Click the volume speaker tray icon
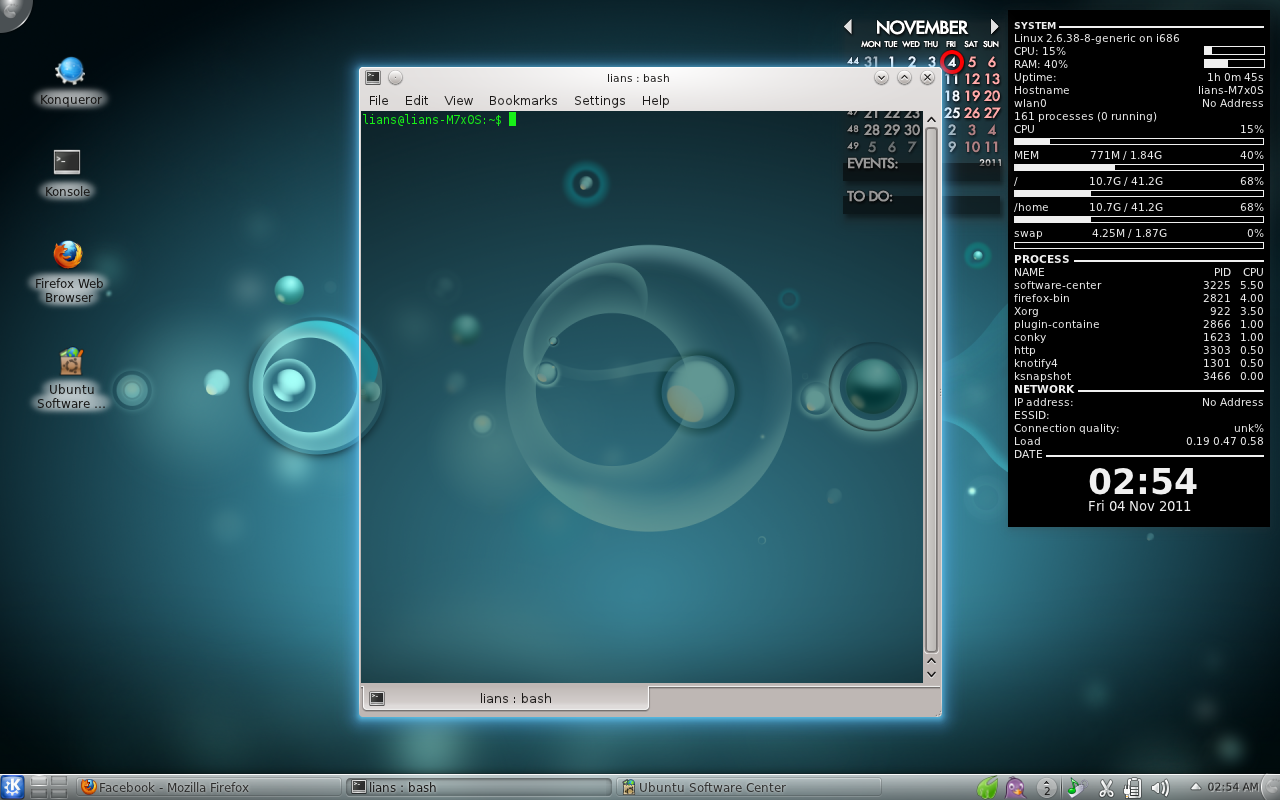The image size is (1280, 800). [1160, 788]
